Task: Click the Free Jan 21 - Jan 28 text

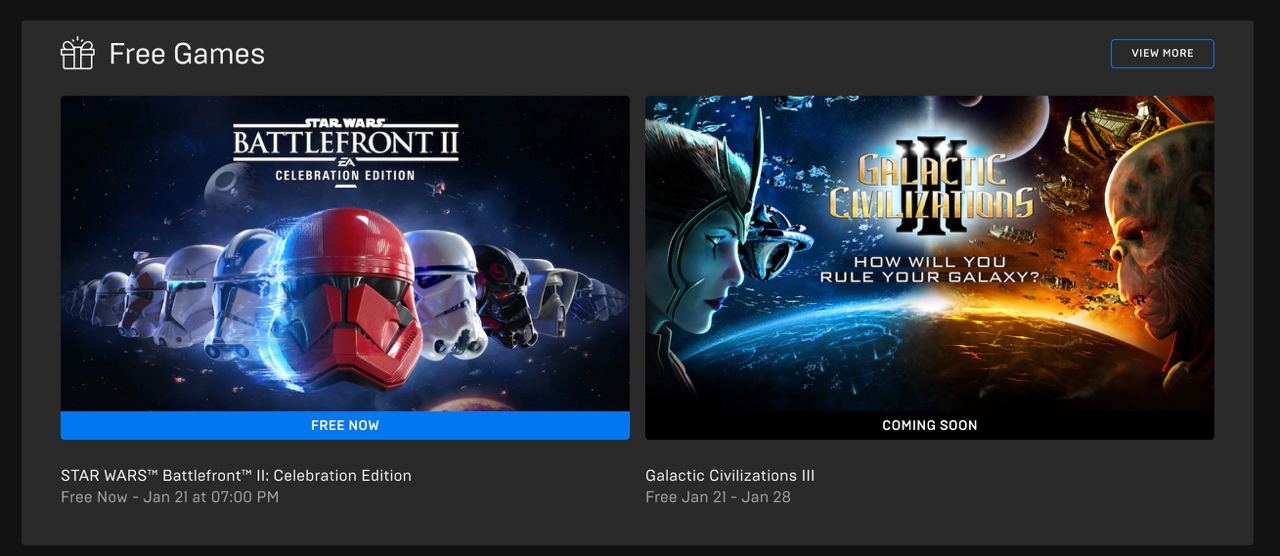Action: click(x=718, y=497)
